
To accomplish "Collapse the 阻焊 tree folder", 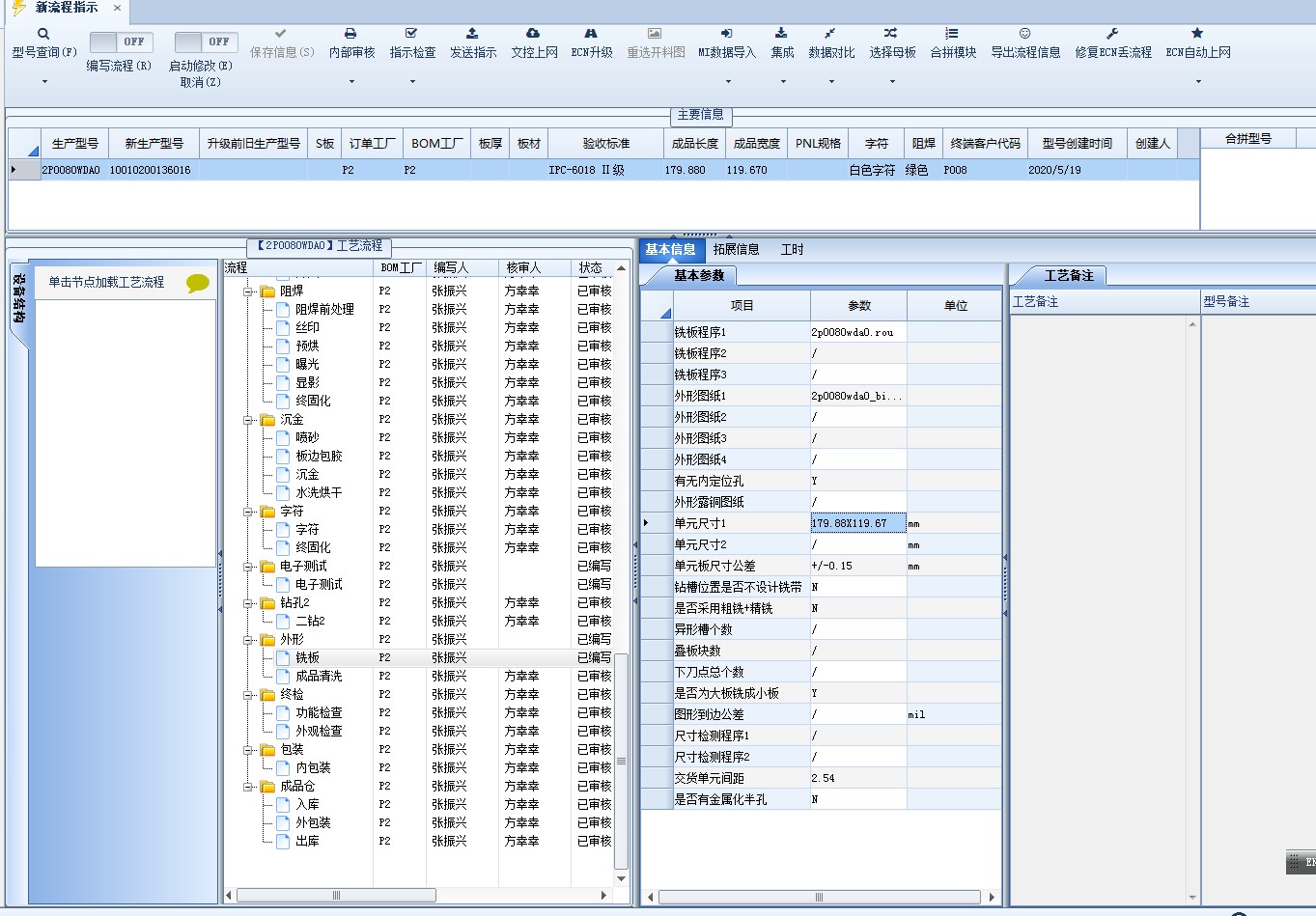I will tap(248, 291).
